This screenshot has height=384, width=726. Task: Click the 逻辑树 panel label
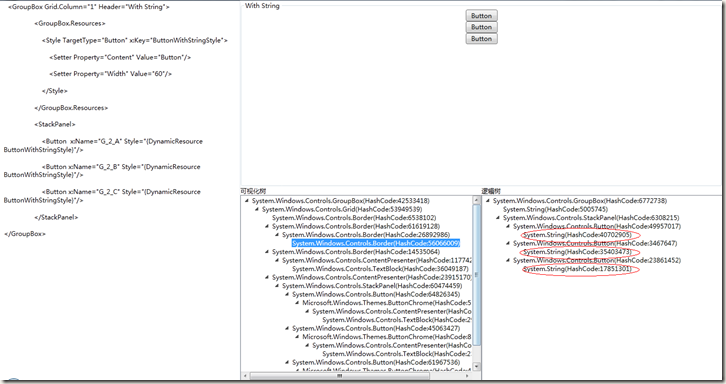(491, 191)
